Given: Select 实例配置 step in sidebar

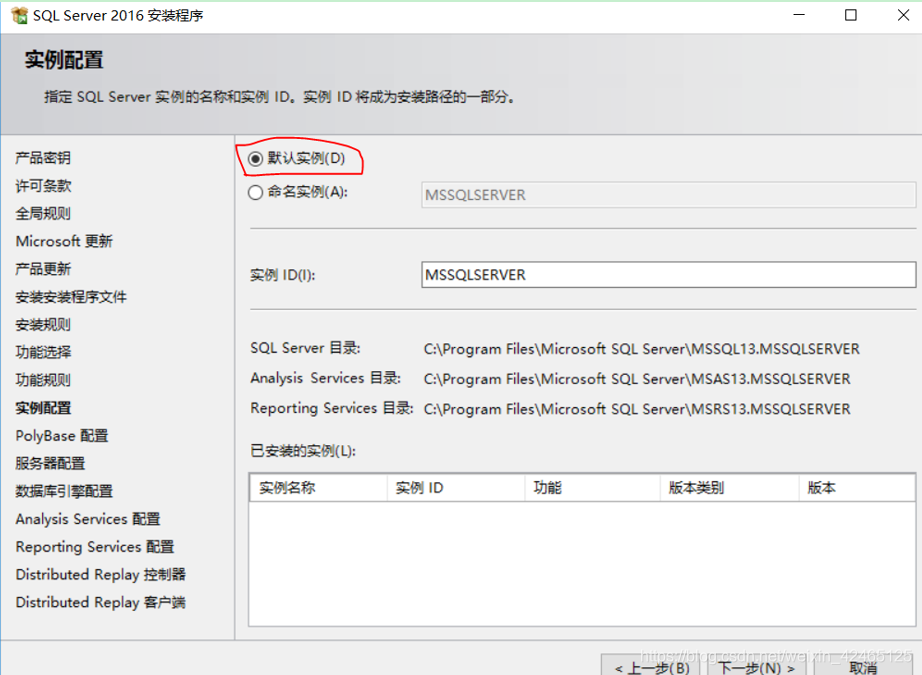Looking at the screenshot, I should 43,407.
